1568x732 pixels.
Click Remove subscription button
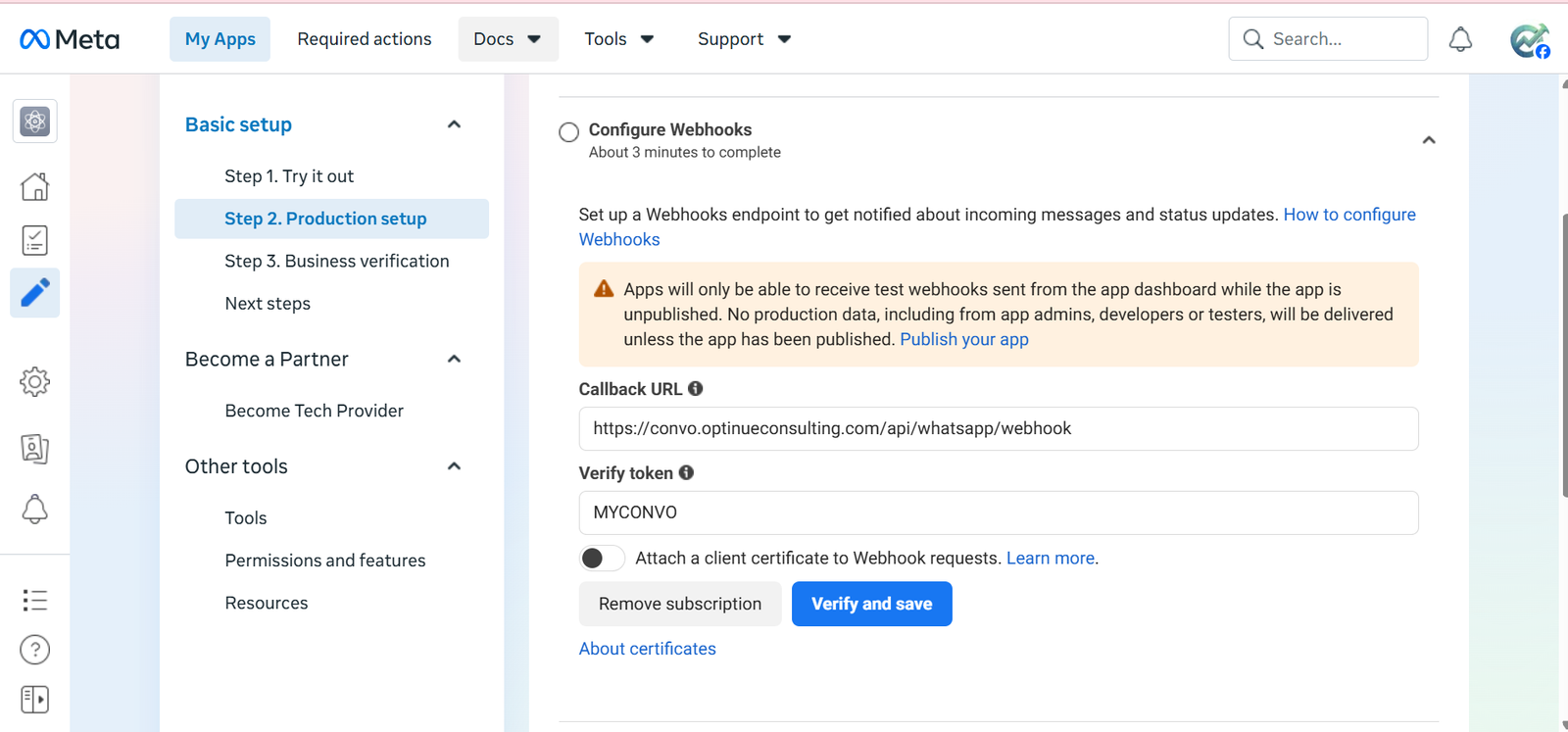680,604
